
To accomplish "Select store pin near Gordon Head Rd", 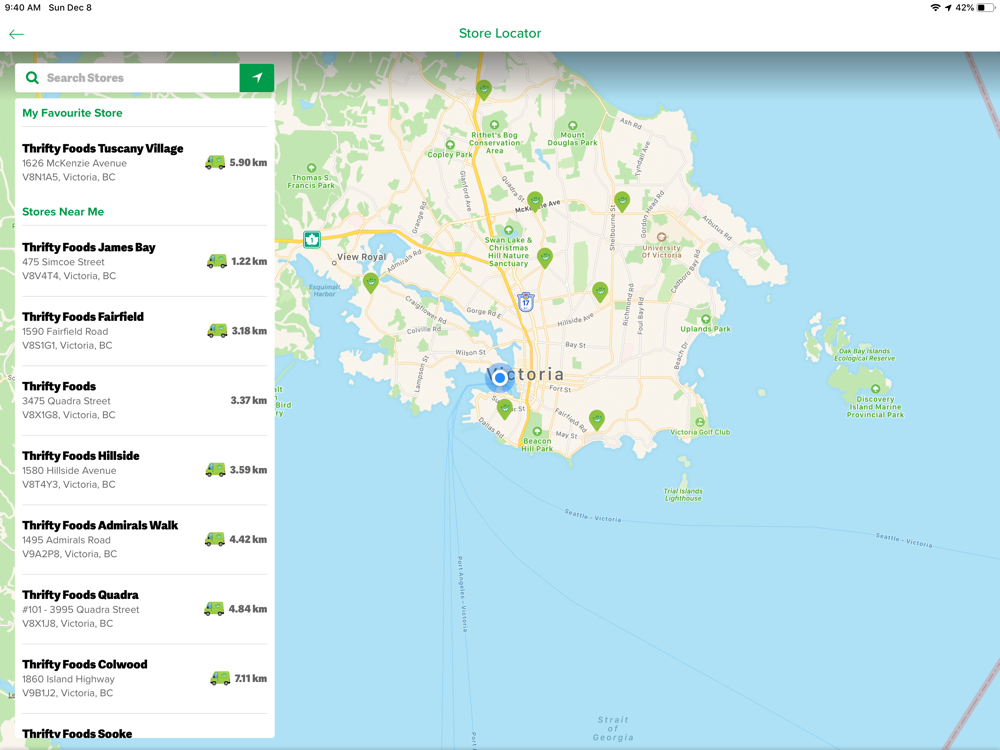I will [x=622, y=202].
